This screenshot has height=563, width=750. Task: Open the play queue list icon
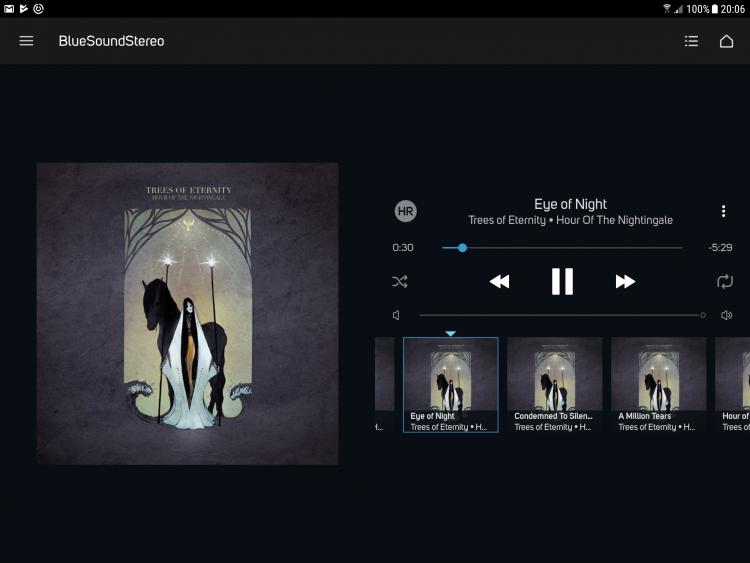pyautogui.click(x=691, y=41)
